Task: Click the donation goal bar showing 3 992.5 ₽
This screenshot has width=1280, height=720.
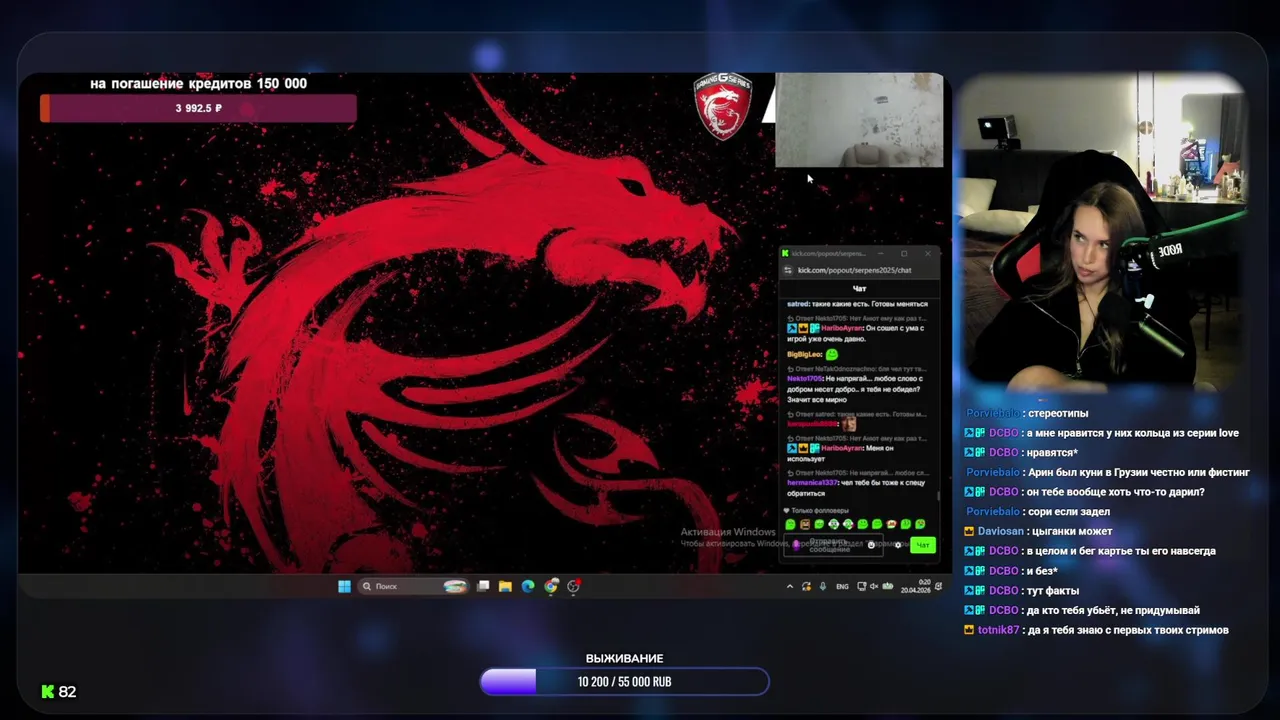Action: click(x=198, y=108)
